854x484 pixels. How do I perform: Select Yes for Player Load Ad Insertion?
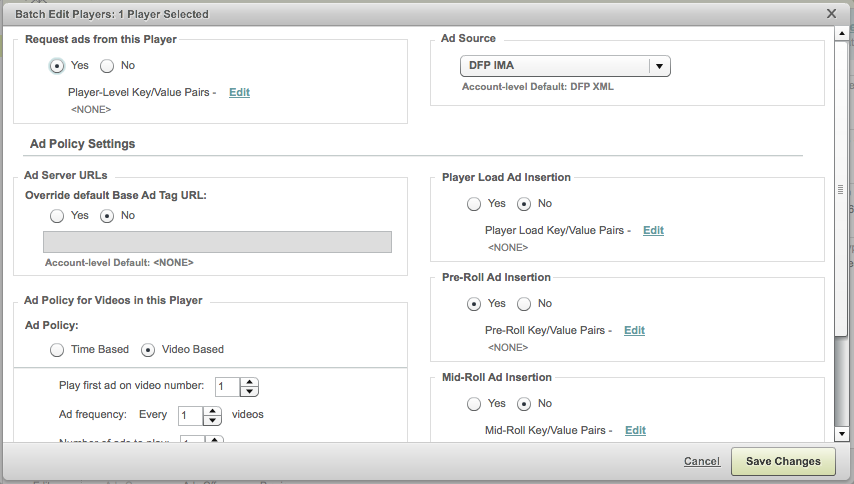click(474, 204)
